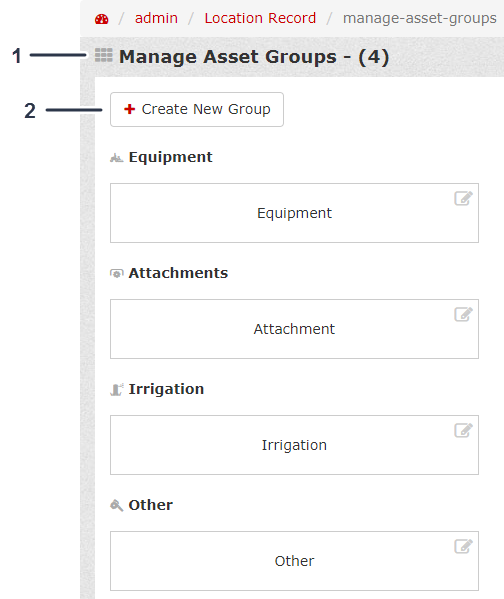Image resolution: width=504 pixels, height=599 pixels.
Task: Click the Create New Group button
Action: 197,109
